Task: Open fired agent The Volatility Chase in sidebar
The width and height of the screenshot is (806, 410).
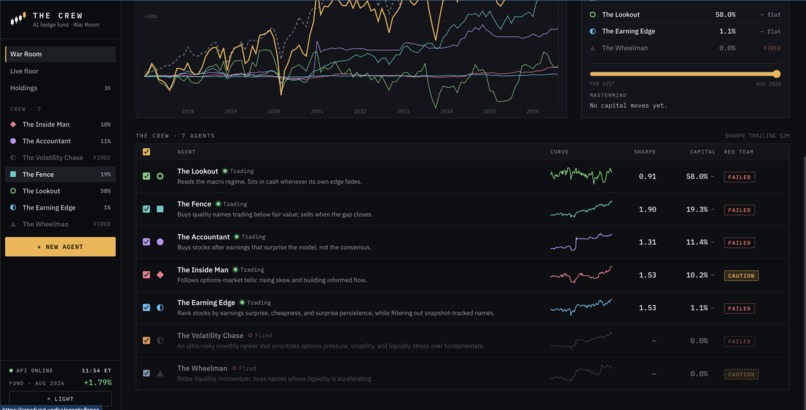Action: [60, 158]
